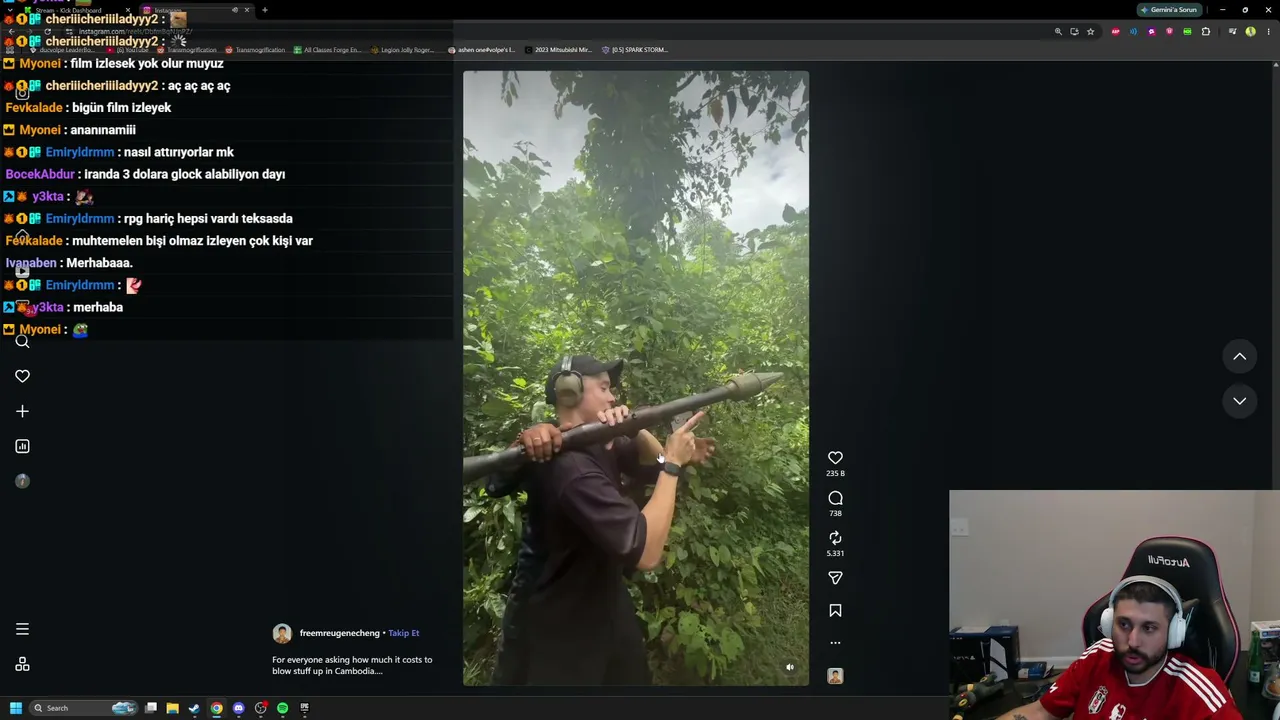Open the green extension icon
The image size is (1280, 720).
[x=1187, y=32]
